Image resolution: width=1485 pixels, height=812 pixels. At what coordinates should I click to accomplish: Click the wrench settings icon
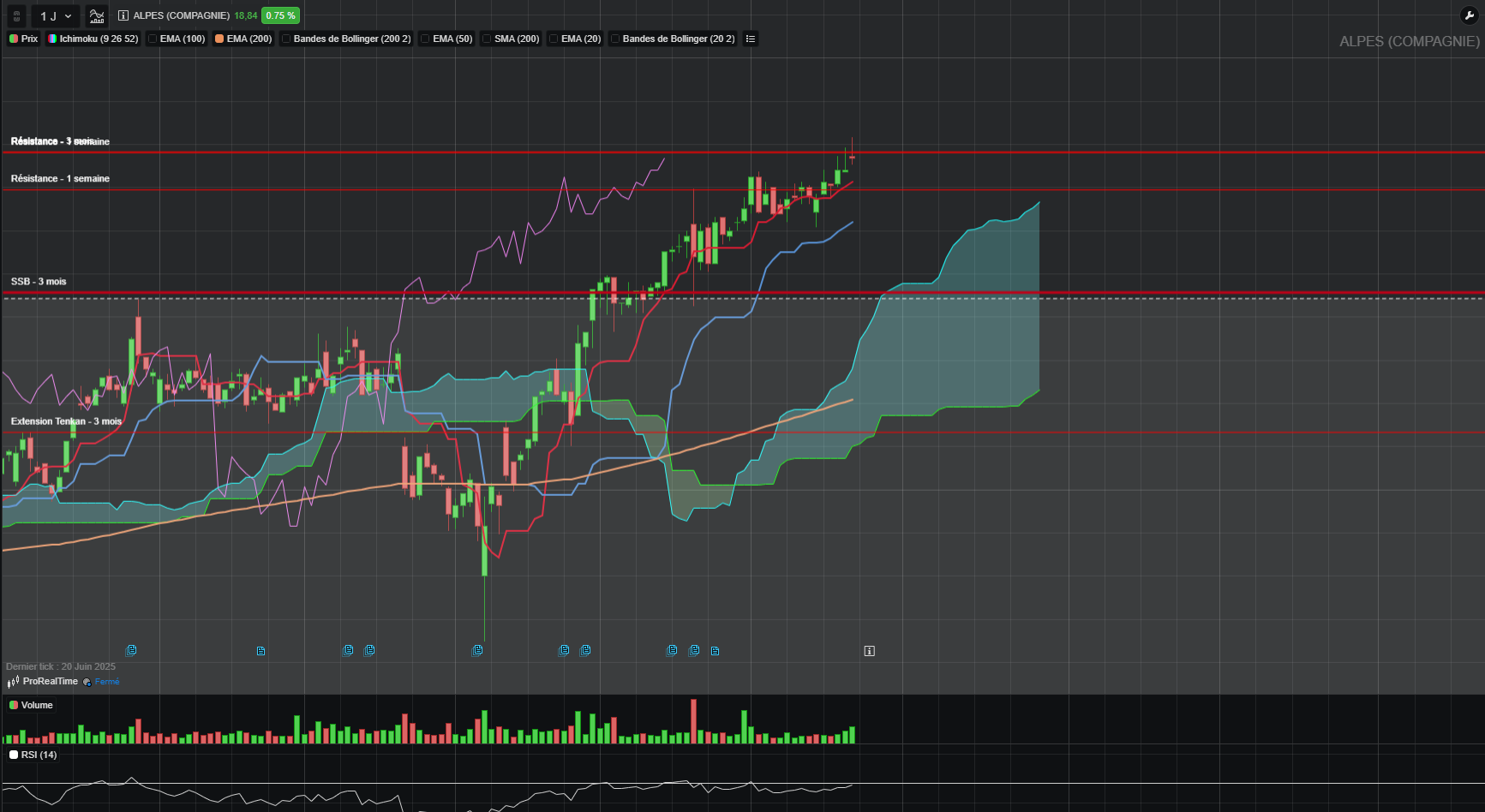1469,15
